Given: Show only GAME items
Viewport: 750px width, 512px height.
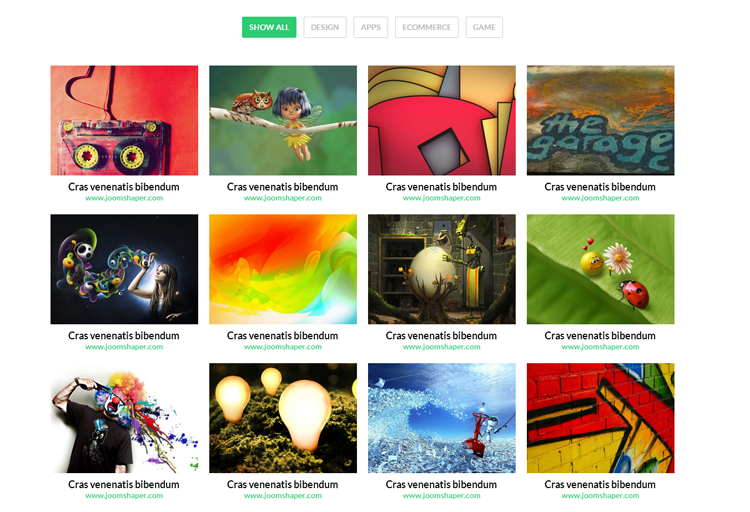Looking at the screenshot, I should 484,27.
